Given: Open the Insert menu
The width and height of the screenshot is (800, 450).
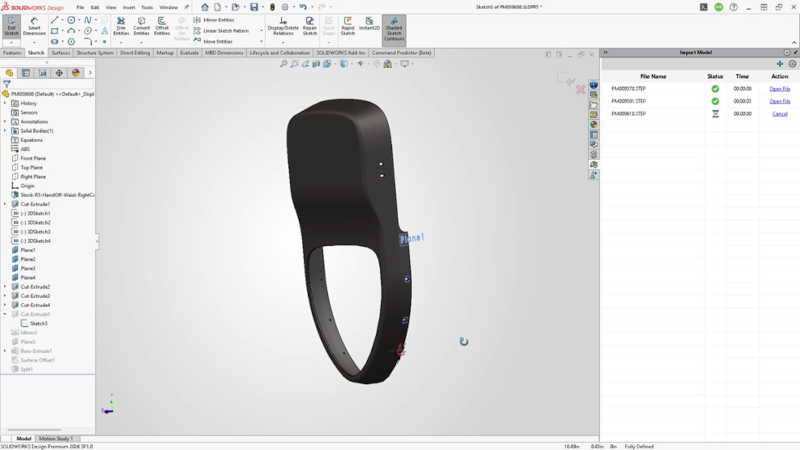Looking at the screenshot, I should pos(128,7).
